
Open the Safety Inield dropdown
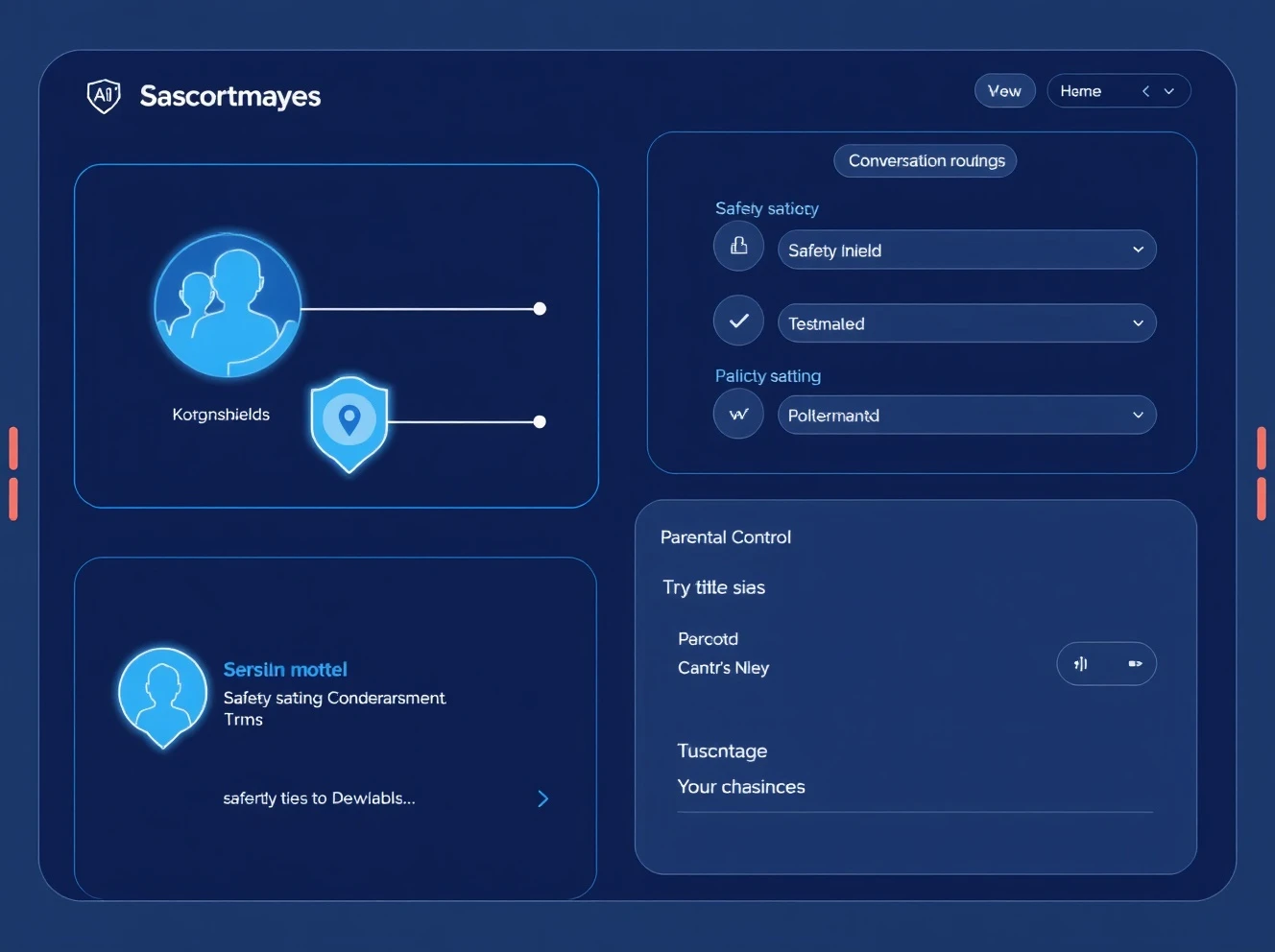click(x=966, y=250)
